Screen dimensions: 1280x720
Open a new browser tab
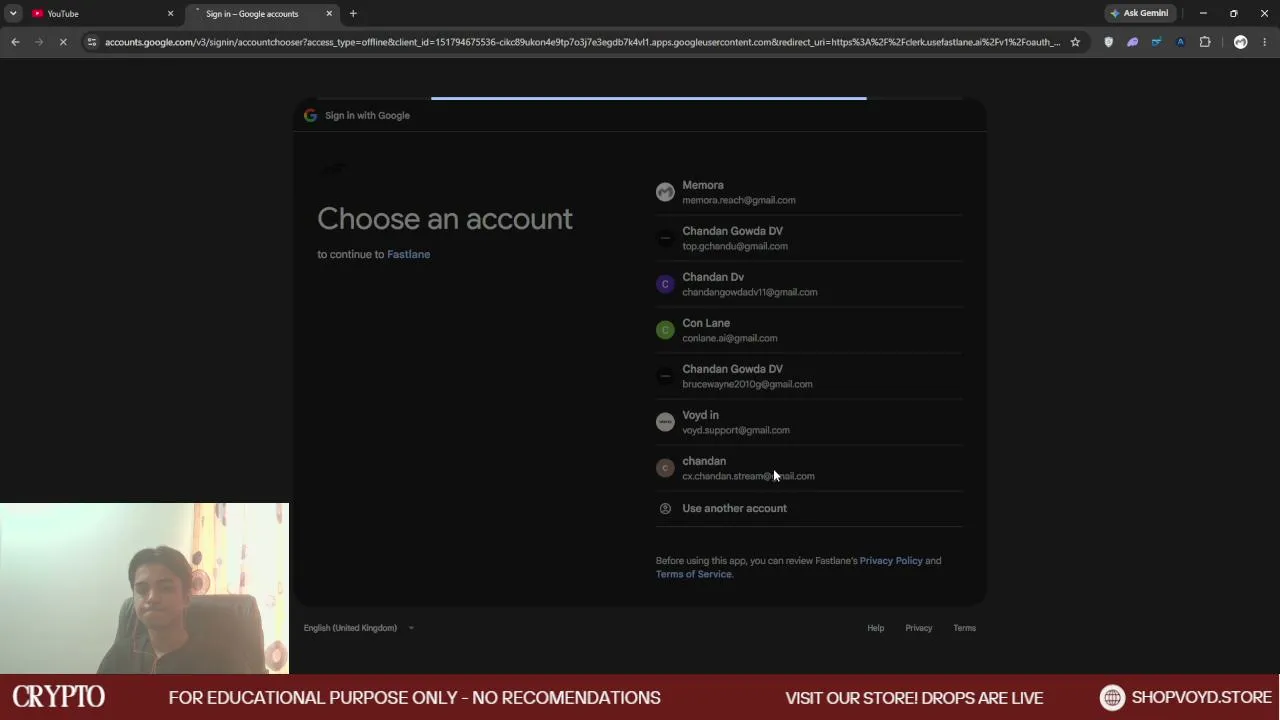click(x=353, y=14)
